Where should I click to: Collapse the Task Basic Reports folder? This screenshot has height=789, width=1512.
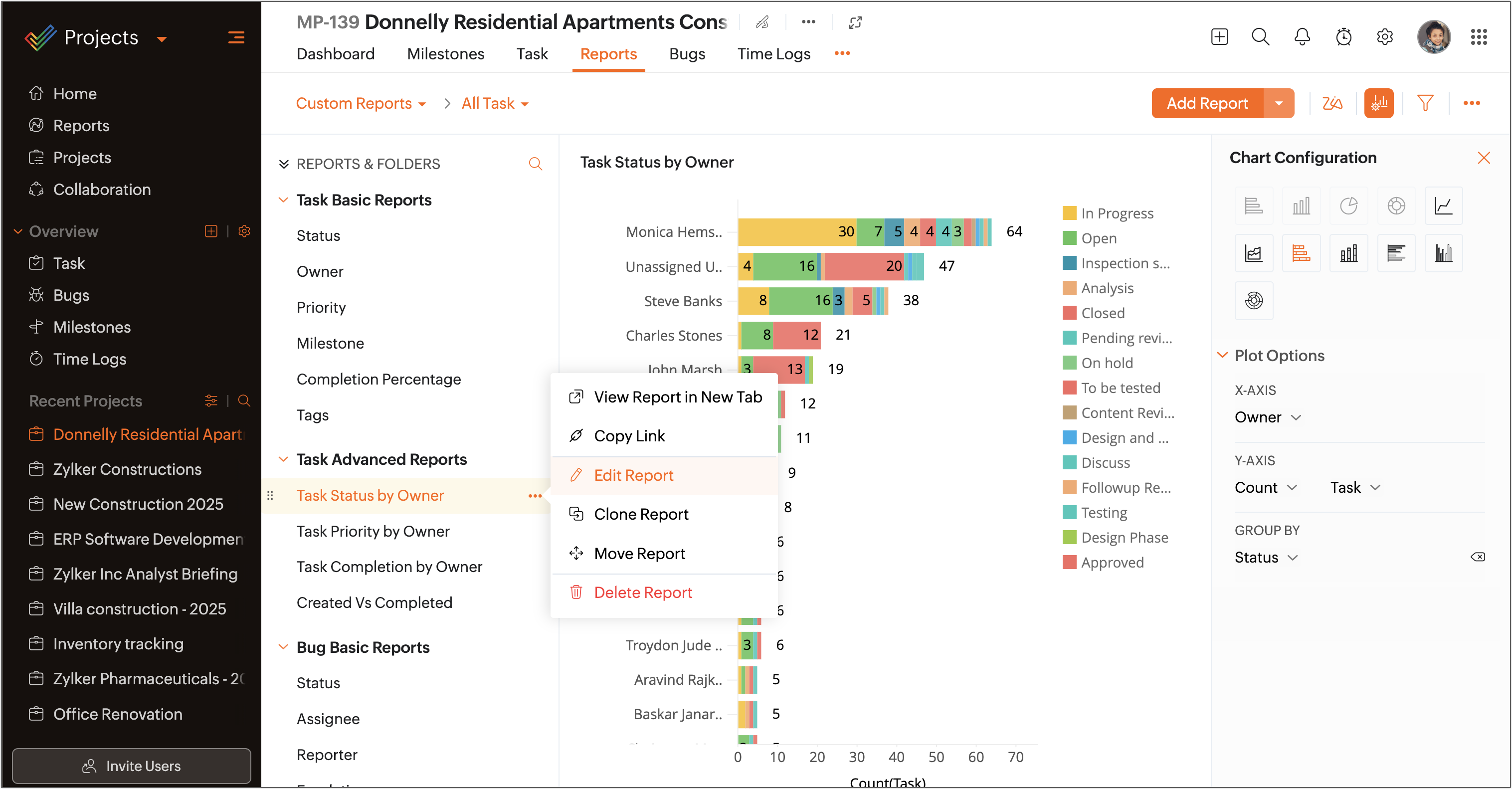tap(283, 200)
